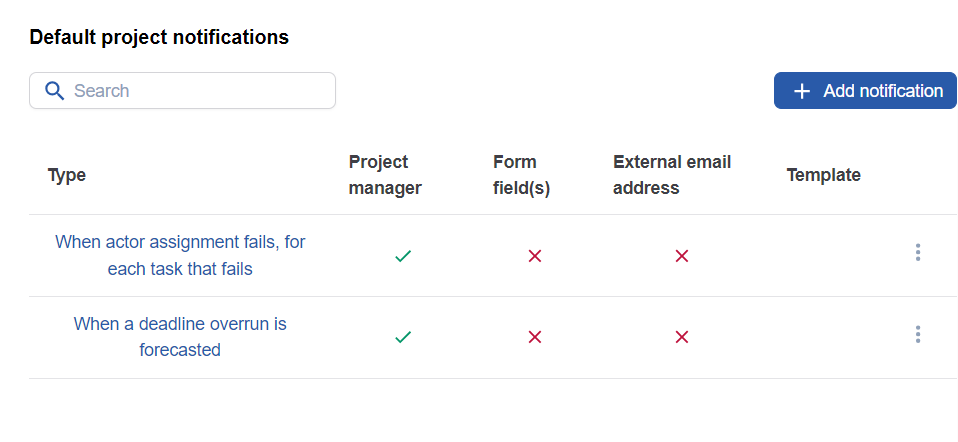Open kebab menu for actor assignment fails row
This screenshot has width=958, height=442.
[x=917, y=253]
